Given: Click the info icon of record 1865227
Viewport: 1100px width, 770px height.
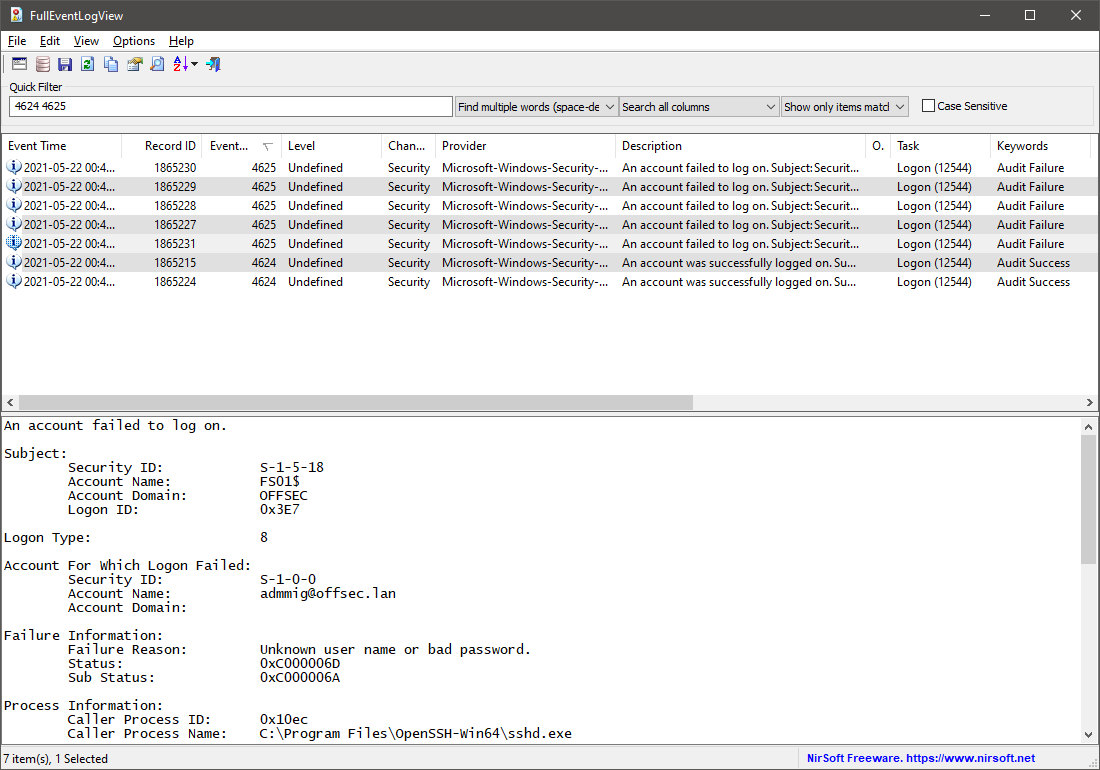Looking at the screenshot, I should click(14, 224).
